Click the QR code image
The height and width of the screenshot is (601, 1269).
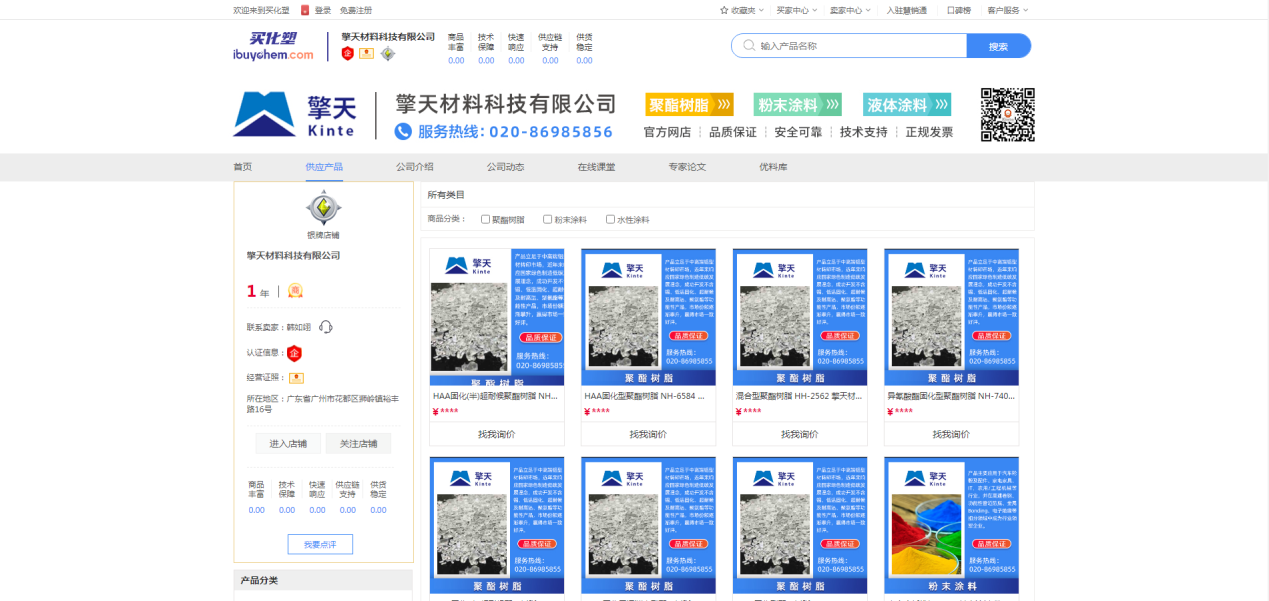[x=1007, y=115]
